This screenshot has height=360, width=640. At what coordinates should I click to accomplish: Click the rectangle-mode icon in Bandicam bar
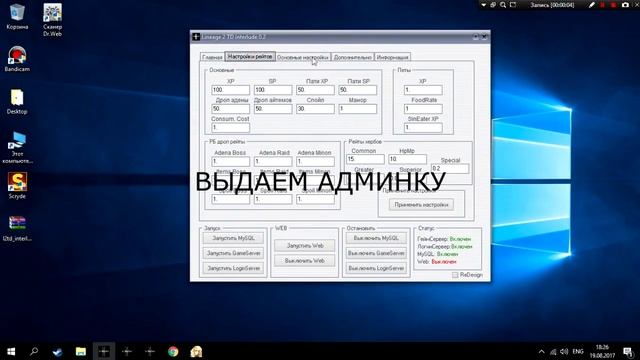(x=513, y=5)
